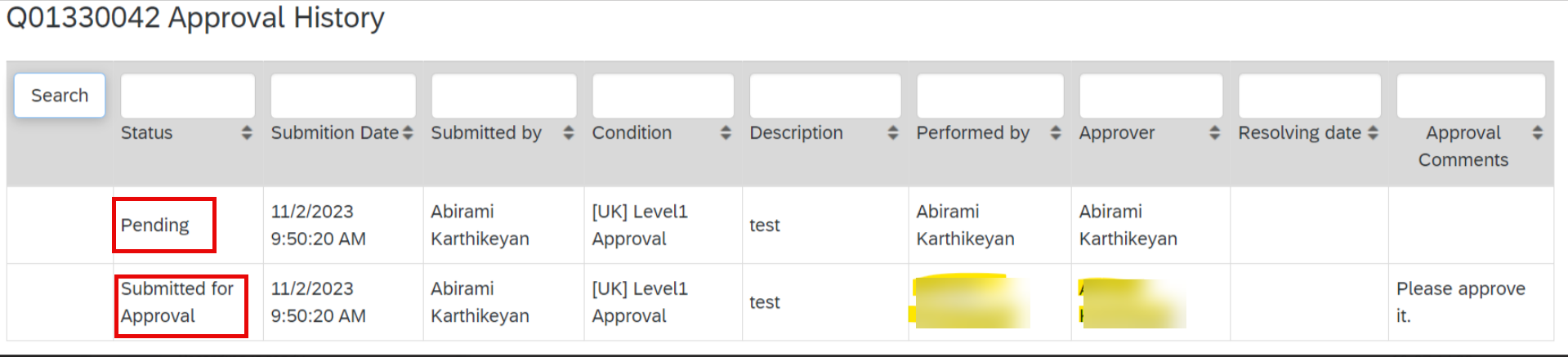Sort by the Submition Date column arrows
Viewport: 1568px width, 357px height.
tap(408, 133)
